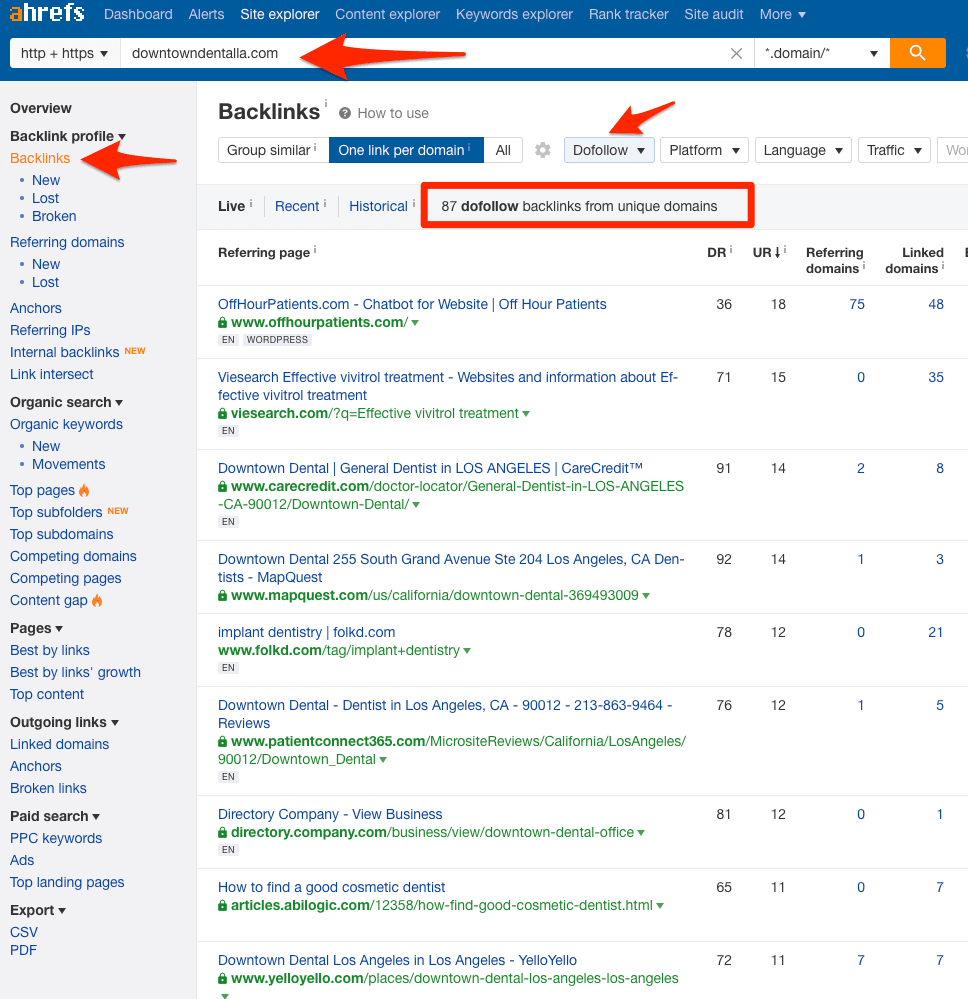The image size is (968, 999).
Task: Open the OffHourPatients.com Chatbot page title link
Action: 412,305
